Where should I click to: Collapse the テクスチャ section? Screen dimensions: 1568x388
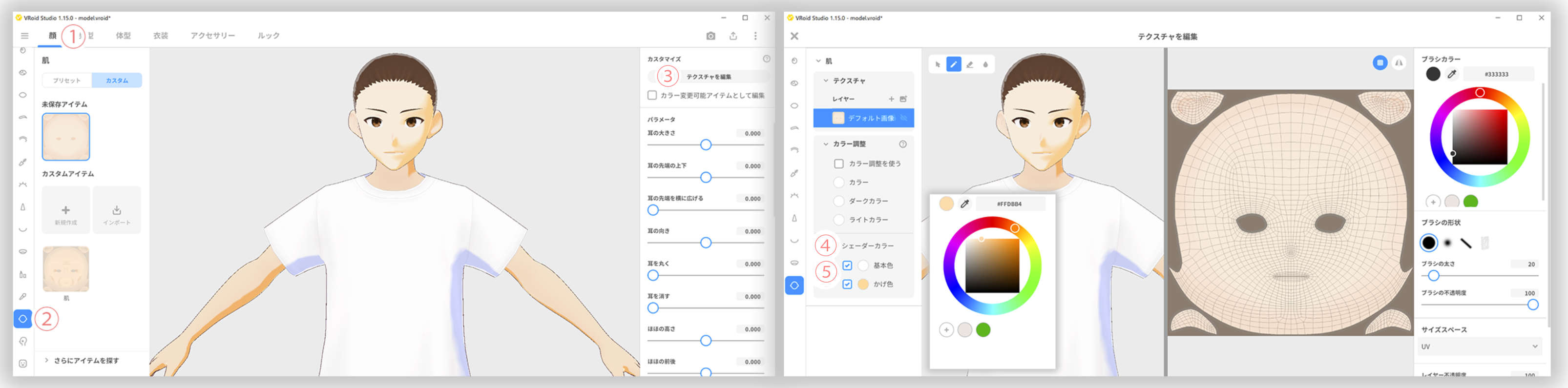(826, 80)
